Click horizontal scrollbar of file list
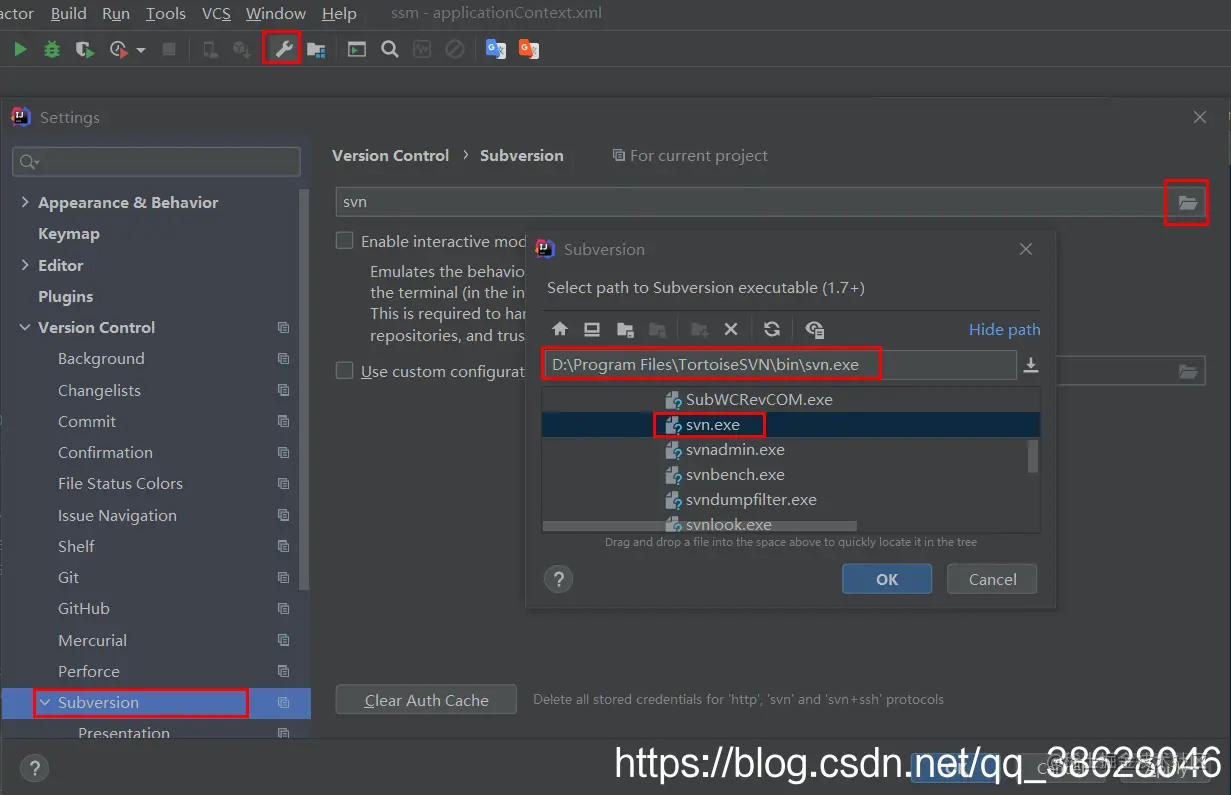1231x795 pixels. pyautogui.click(x=699, y=525)
